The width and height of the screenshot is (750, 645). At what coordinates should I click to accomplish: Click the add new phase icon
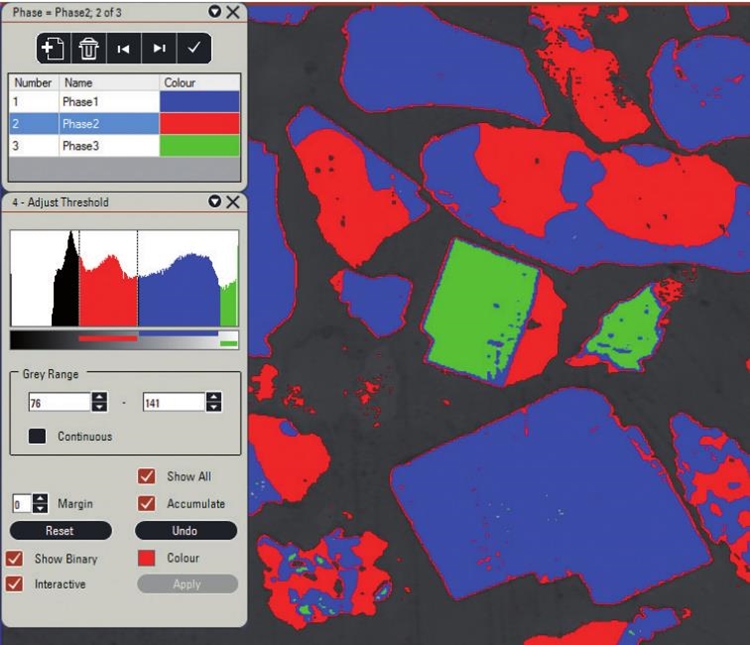point(54,47)
